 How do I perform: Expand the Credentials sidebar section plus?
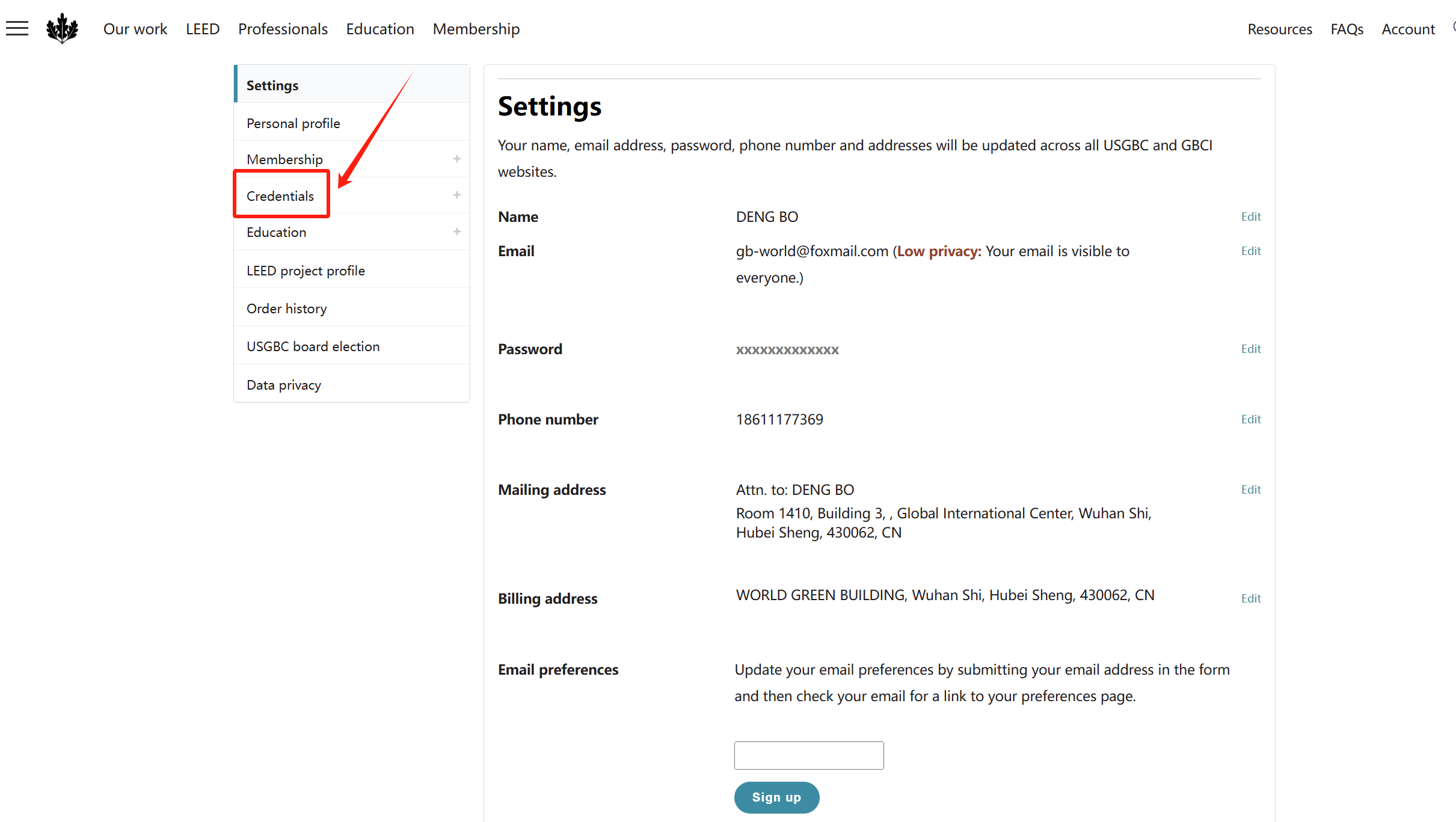(x=457, y=195)
